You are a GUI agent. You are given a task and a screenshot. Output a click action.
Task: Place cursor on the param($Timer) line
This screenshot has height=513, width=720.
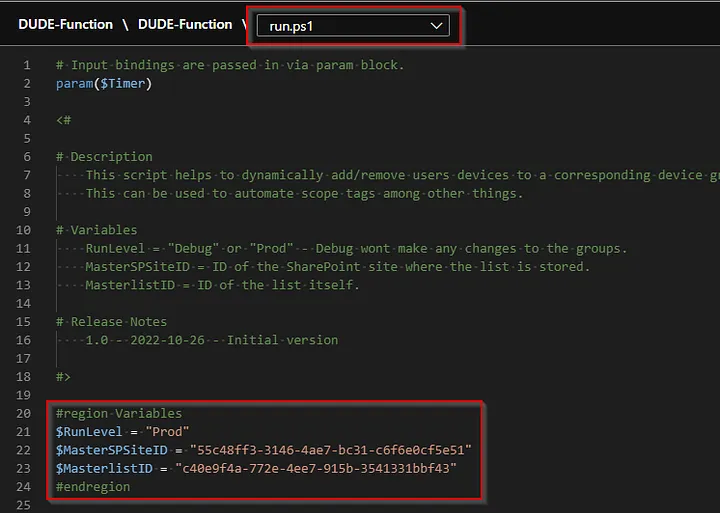pyautogui.click(x=103, y=84)
